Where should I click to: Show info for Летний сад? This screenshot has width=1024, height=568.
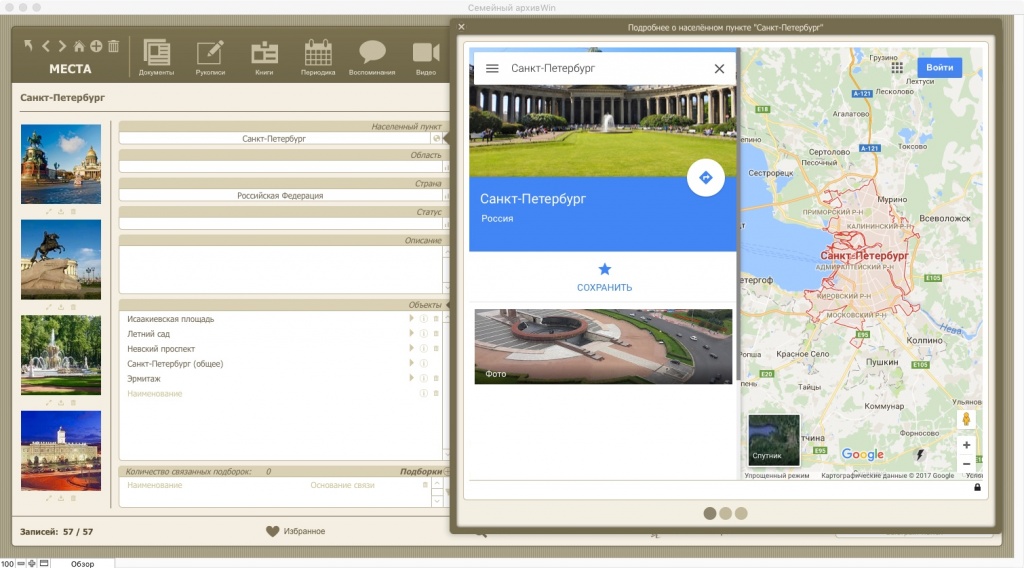coord(423,334)
